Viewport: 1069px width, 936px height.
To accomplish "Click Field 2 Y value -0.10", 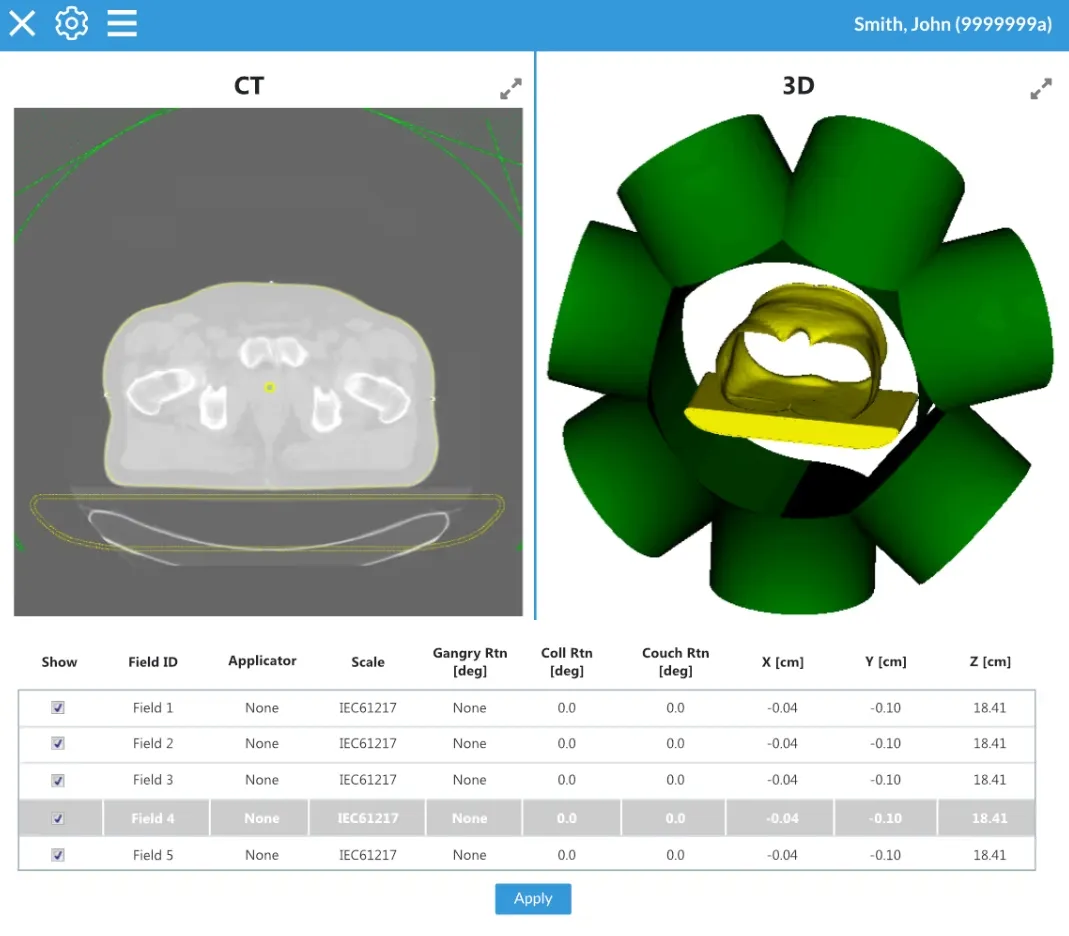I will (885, 743).
